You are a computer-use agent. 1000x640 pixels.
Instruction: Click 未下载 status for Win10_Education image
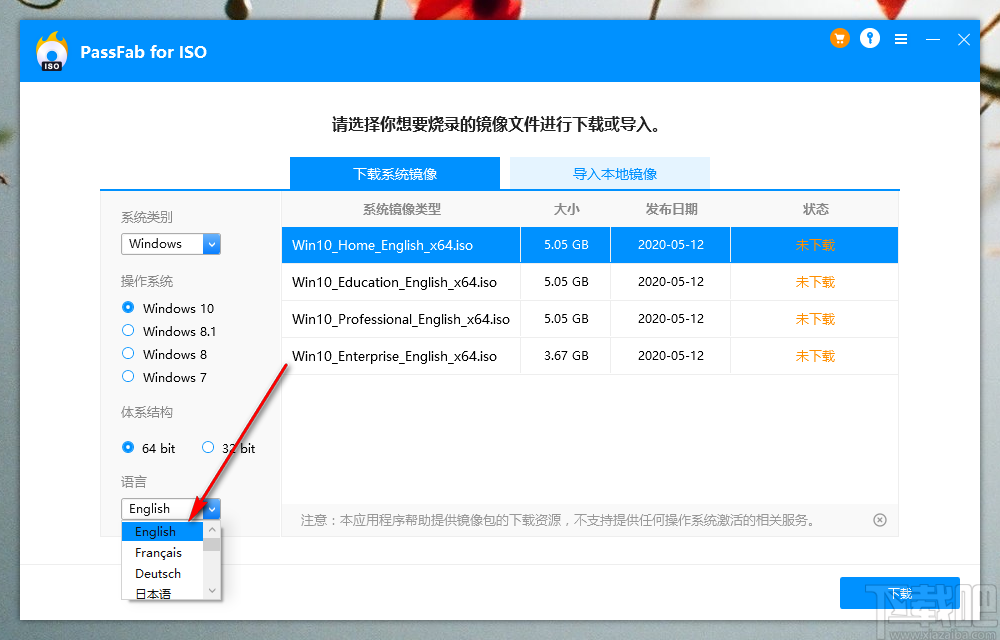point(813,281)
